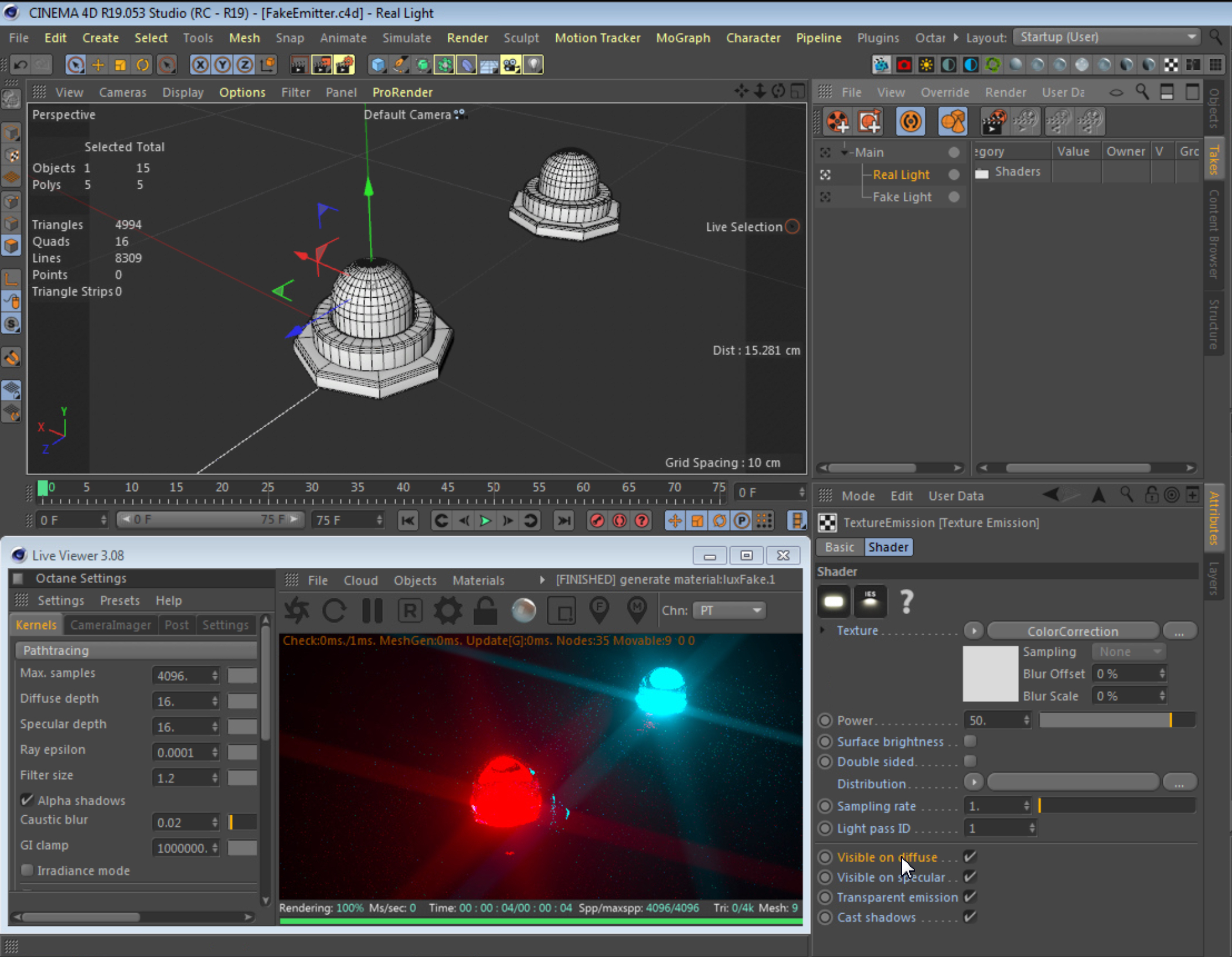Image resolution: width=1232 pixels, height=957 pixels.
Task: Click the Y axis lock icon
Action: 222,64
